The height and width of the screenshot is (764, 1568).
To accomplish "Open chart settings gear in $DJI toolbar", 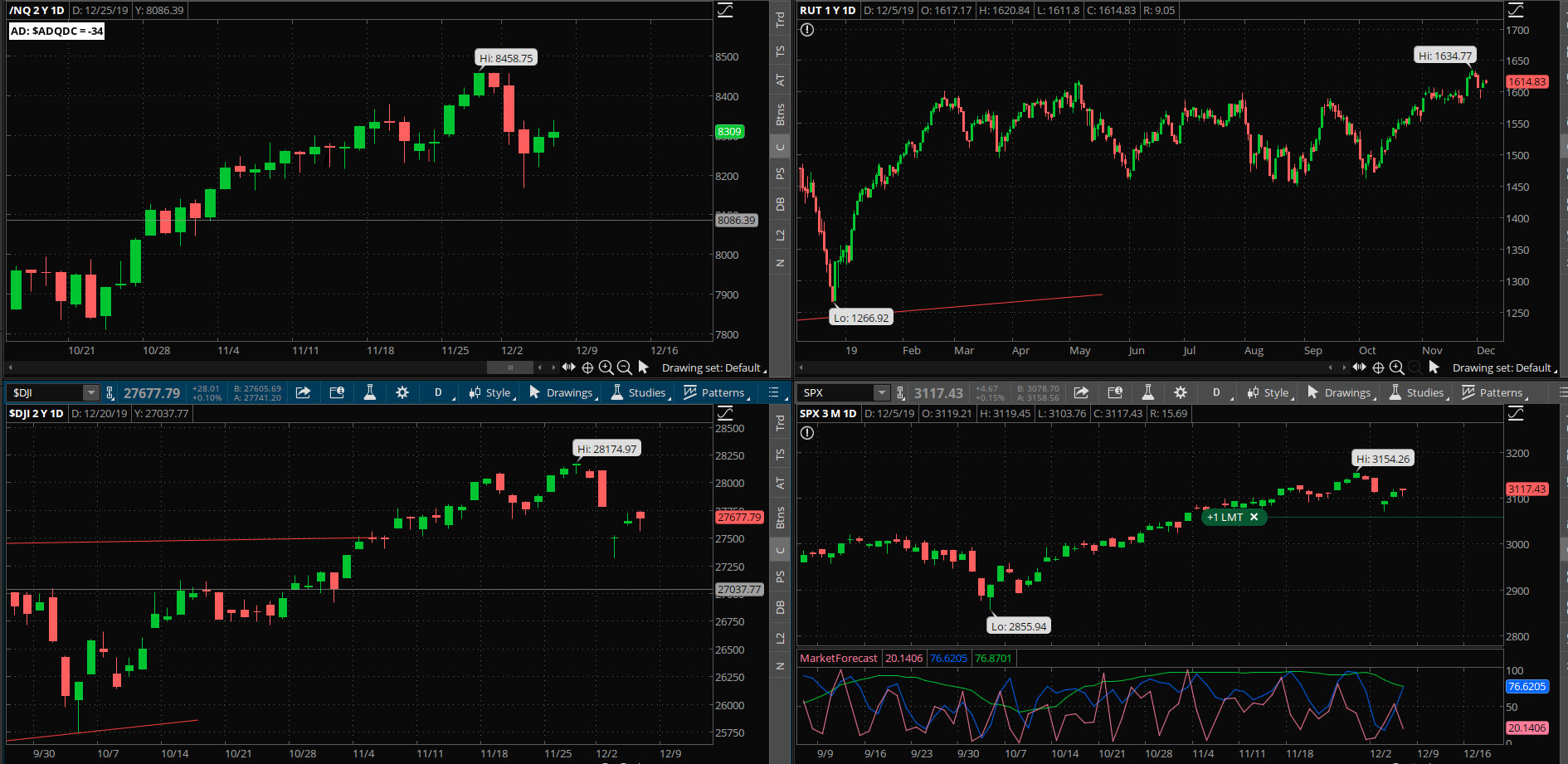I will (402, 392).
